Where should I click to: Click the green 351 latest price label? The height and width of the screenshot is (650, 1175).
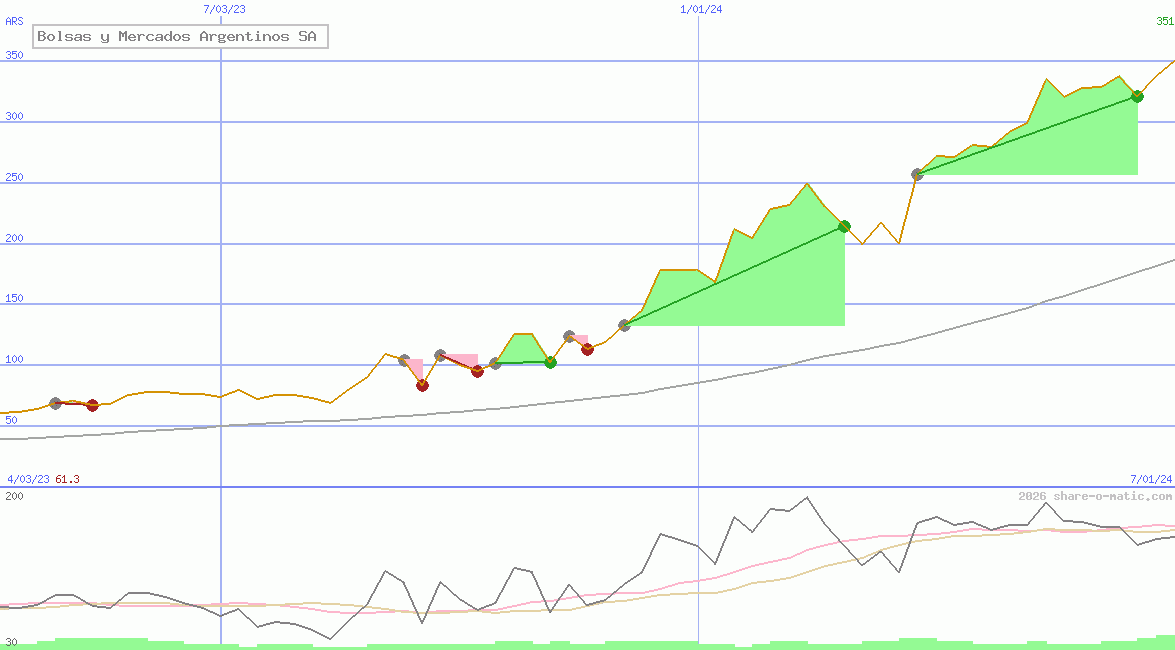[x=1164, y=21]
